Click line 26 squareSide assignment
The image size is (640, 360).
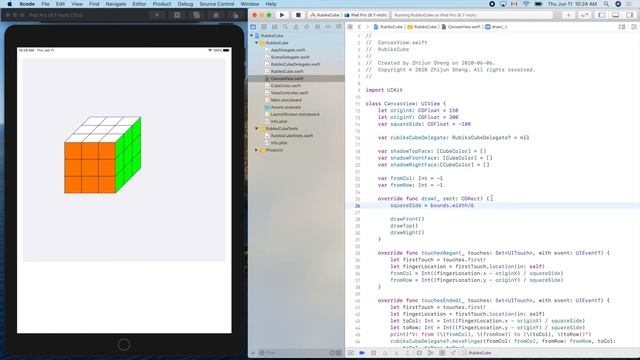(x=432, y=206)
